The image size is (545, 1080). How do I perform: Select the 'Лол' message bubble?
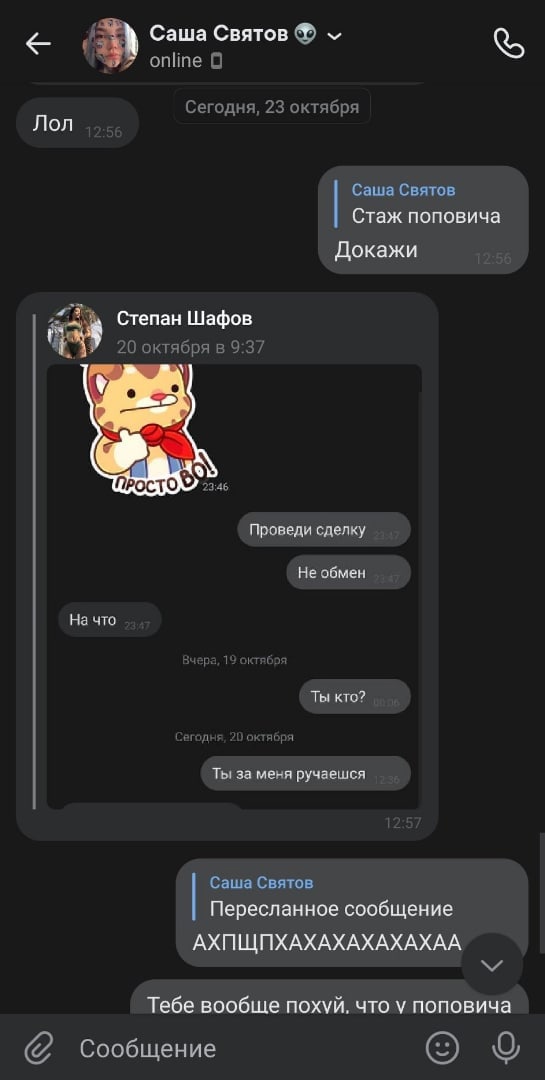[77, 123]
